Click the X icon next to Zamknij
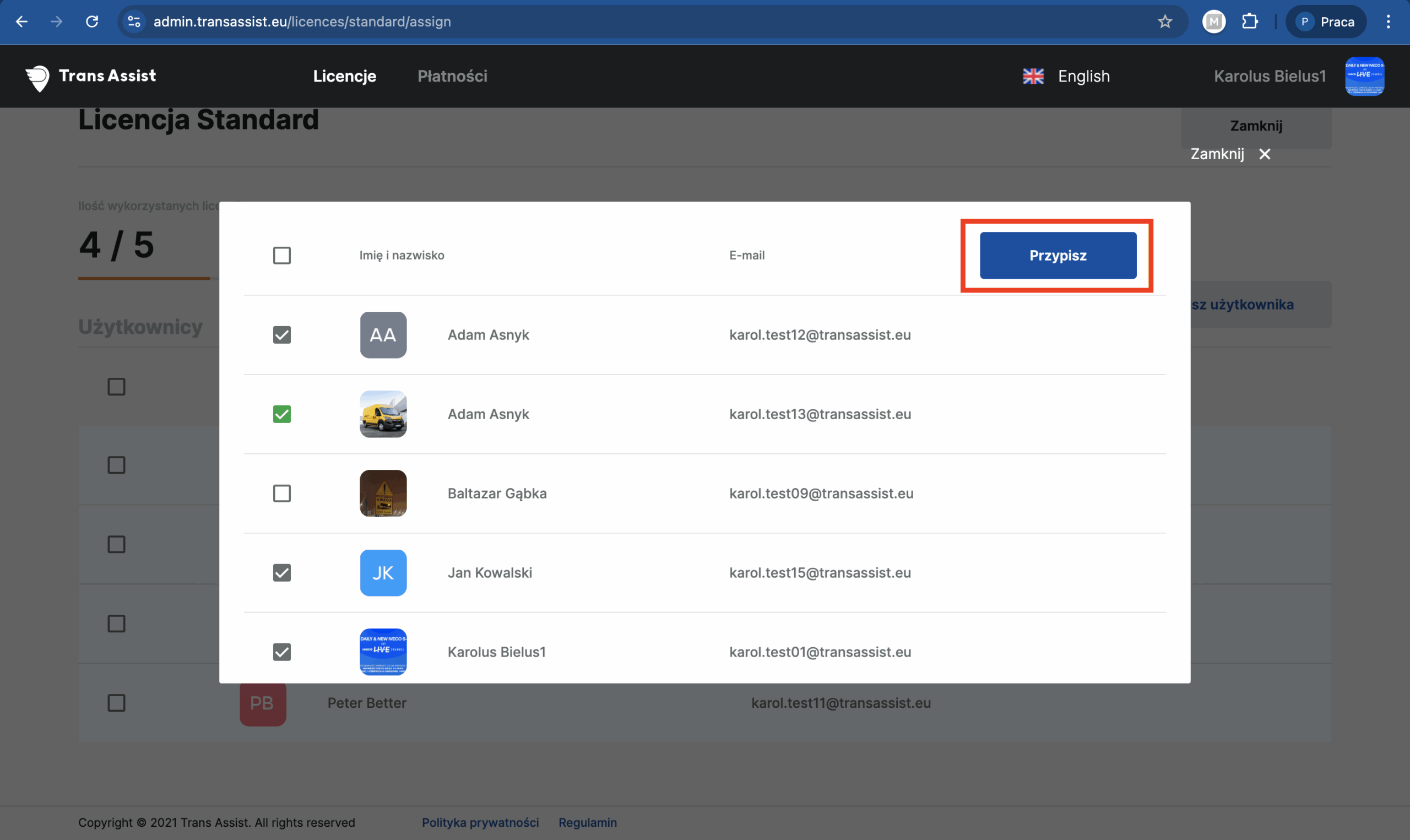The height and width of the screenshot is (840, 1410). pyautogui.click(x=1265, y=154)
